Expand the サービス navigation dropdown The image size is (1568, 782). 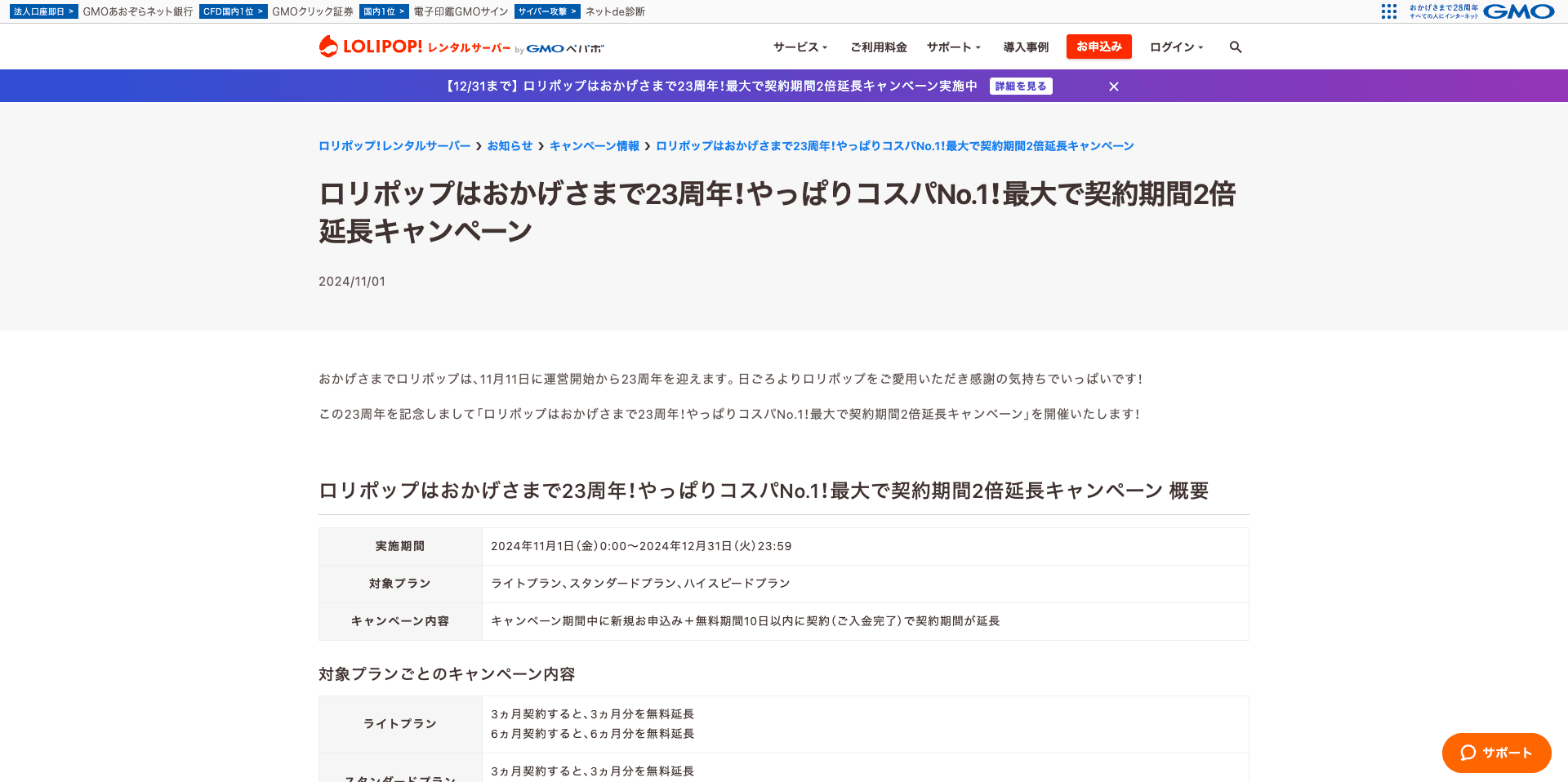799,47
